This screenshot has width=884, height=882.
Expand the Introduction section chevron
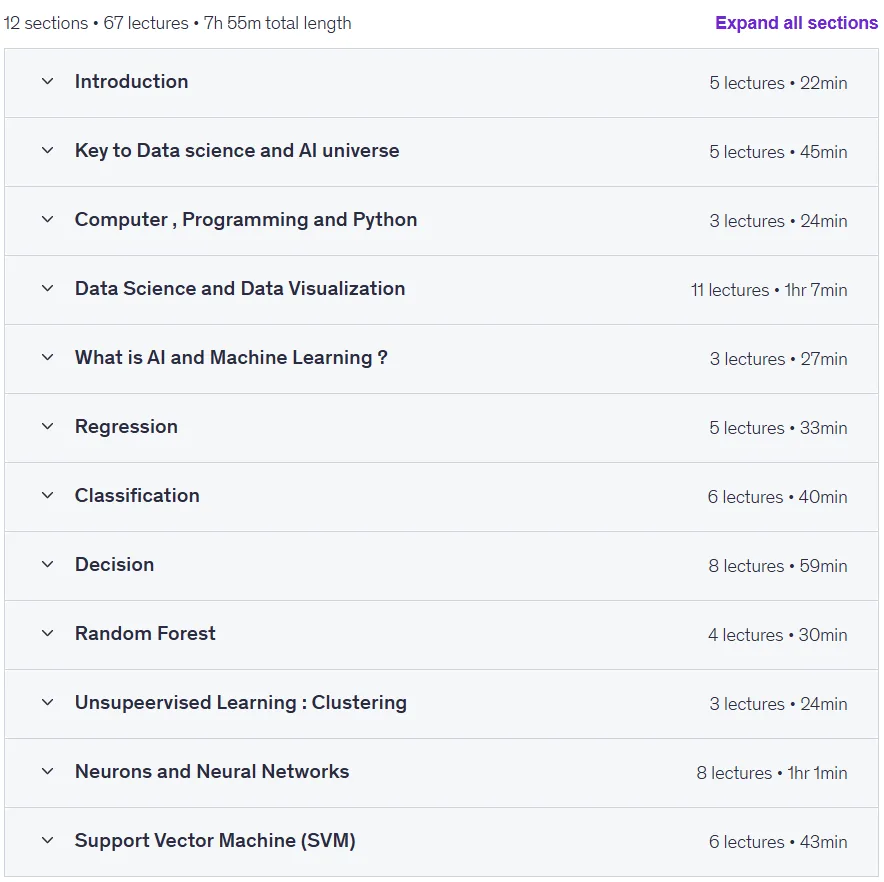47,82
